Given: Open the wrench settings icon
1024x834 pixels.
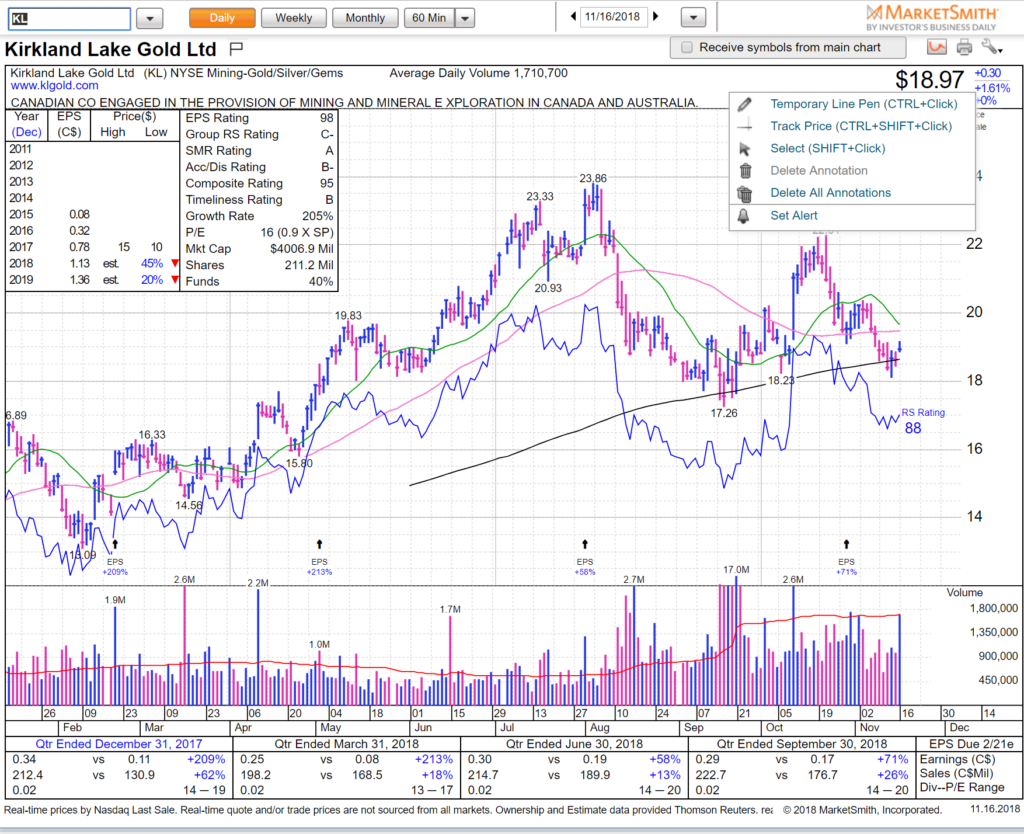Looking at the screenshot, I should pos(991,47).
